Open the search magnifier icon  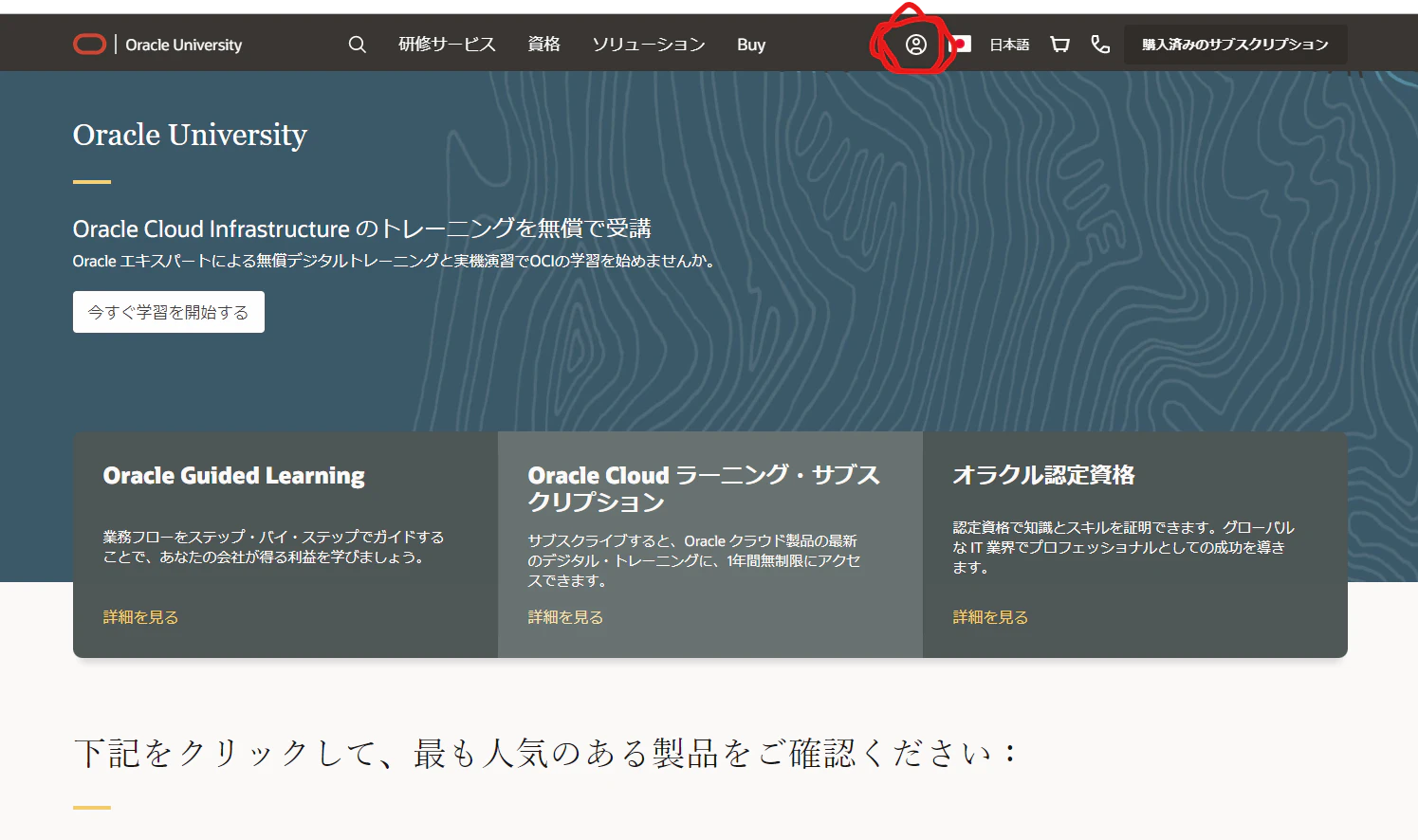point(357,45)
